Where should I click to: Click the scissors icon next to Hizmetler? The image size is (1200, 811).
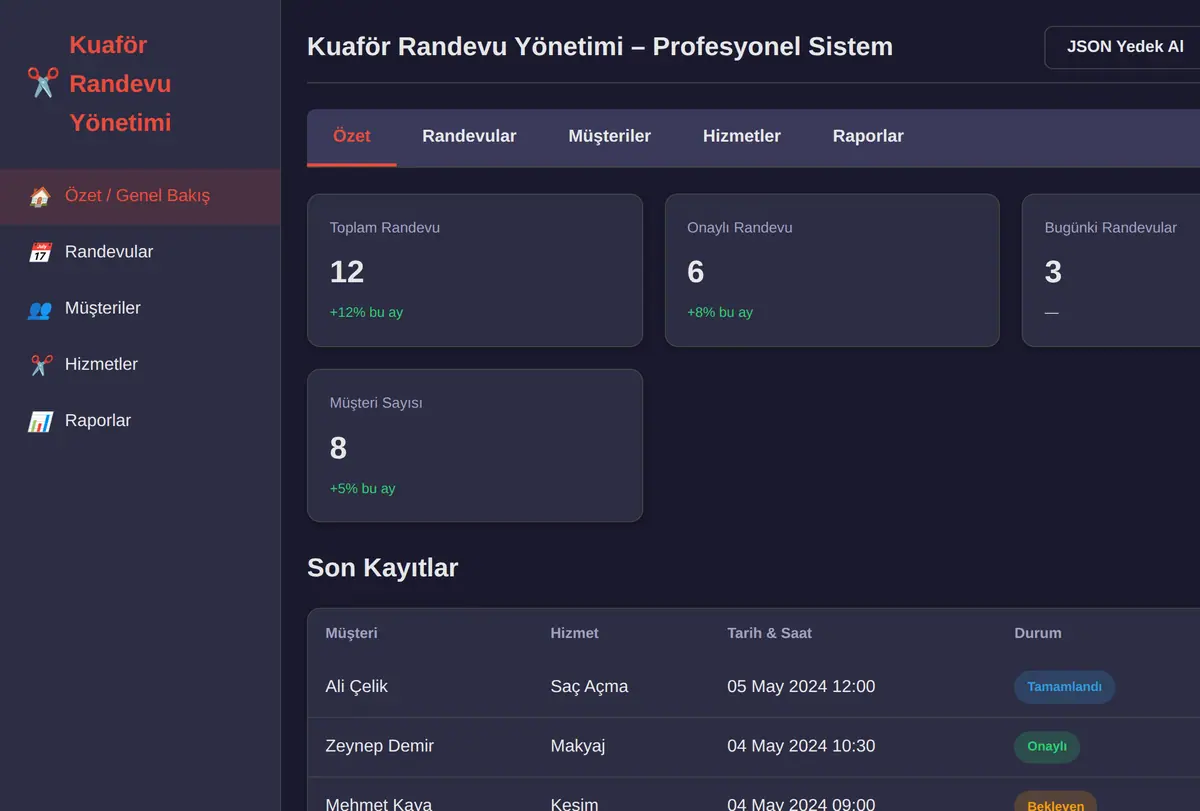point(40,364)
